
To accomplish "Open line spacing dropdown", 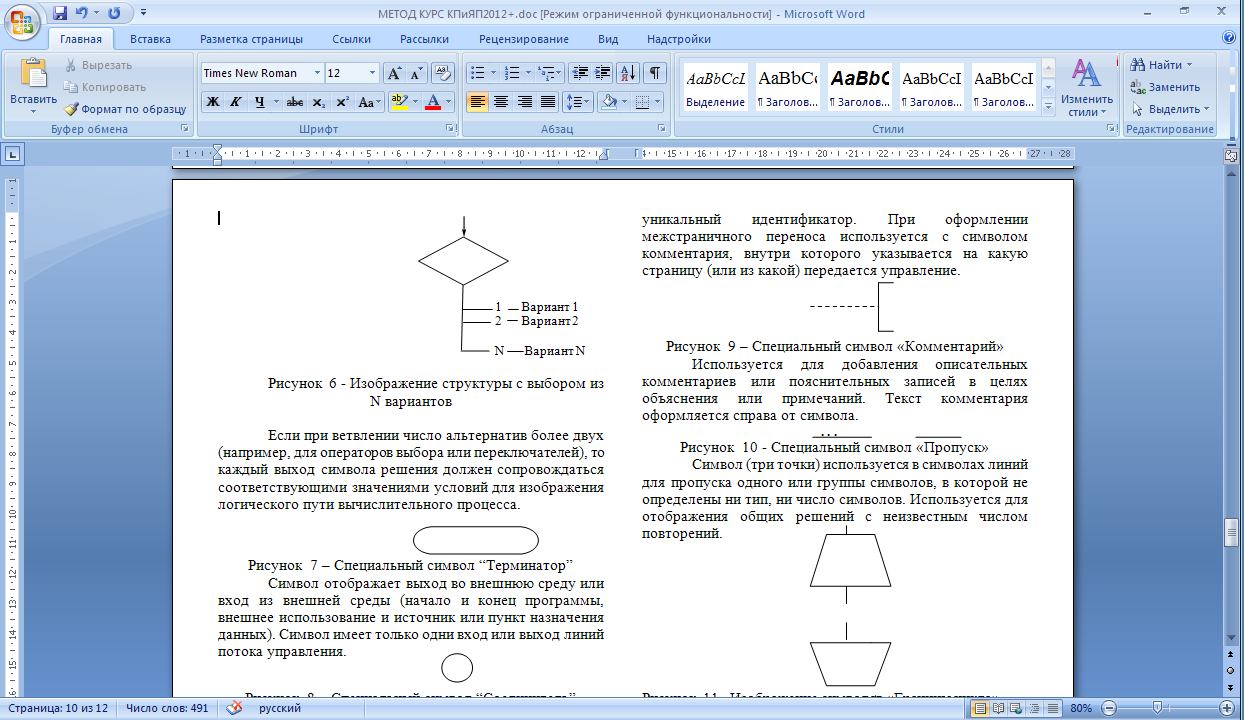I will pos(579,102).
